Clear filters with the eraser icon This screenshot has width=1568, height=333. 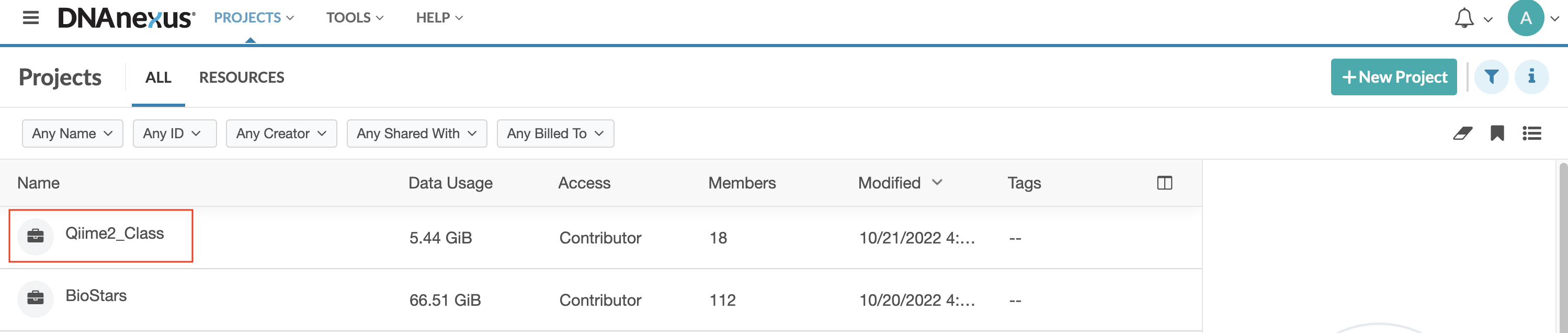tap(1462, 133)
